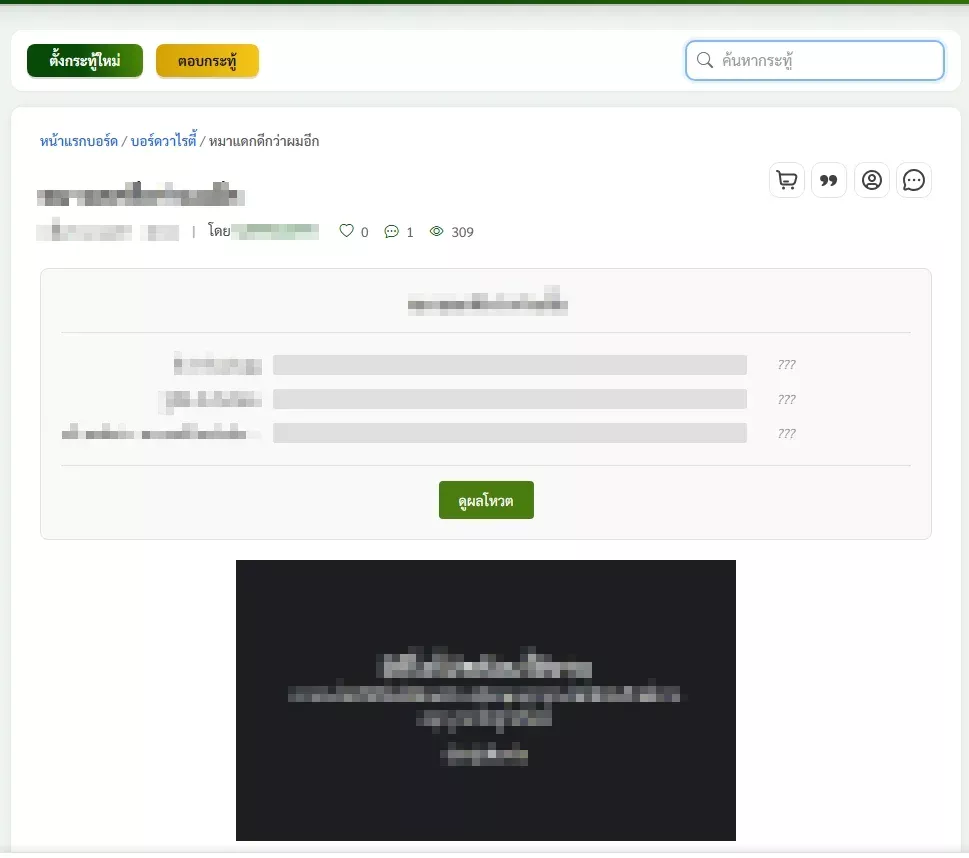Select the second poll option bar

pyautogui.click(x=509, y=399)
